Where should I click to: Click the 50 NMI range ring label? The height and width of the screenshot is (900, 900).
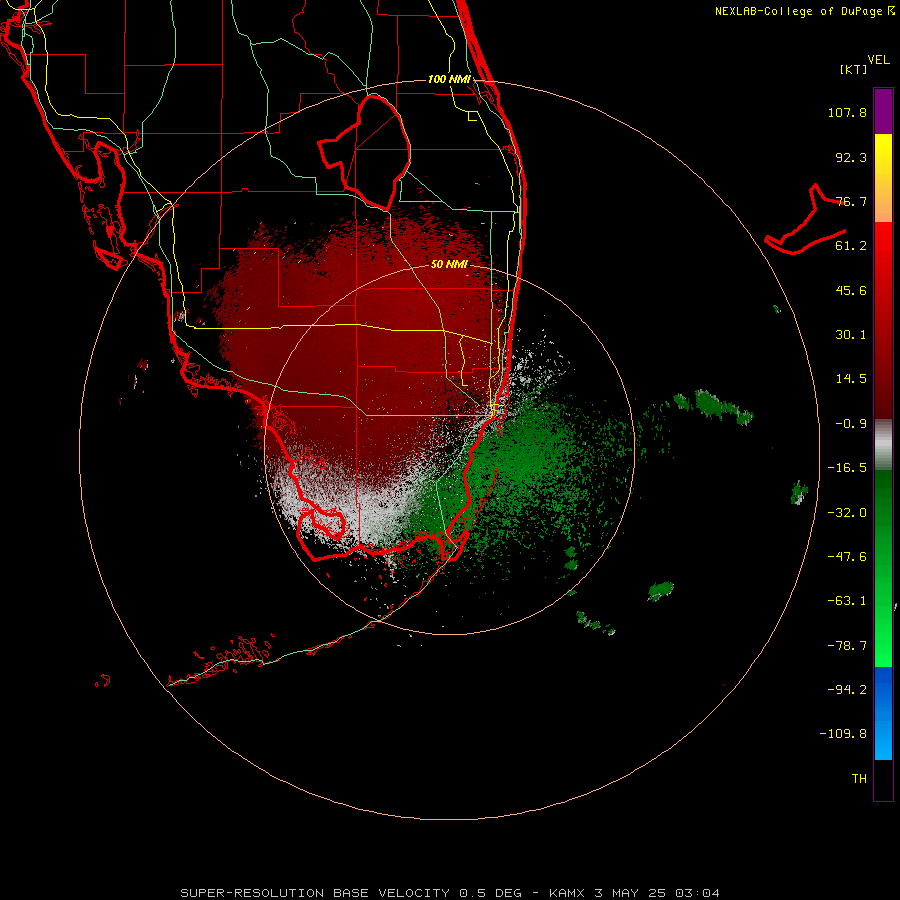[449, 264]
